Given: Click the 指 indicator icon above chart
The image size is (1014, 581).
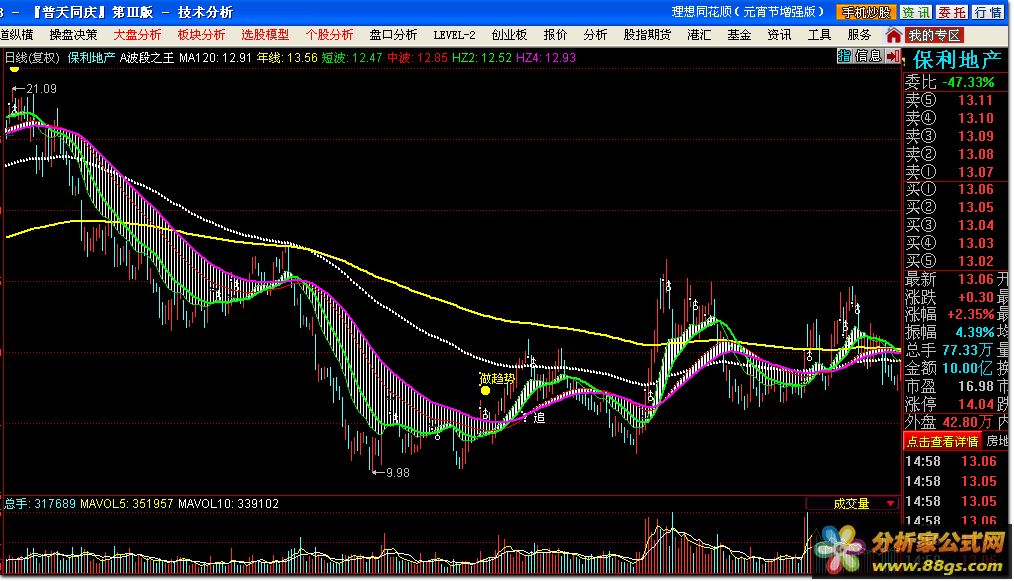Looking at the screenshot, I should tap(844, 56).
